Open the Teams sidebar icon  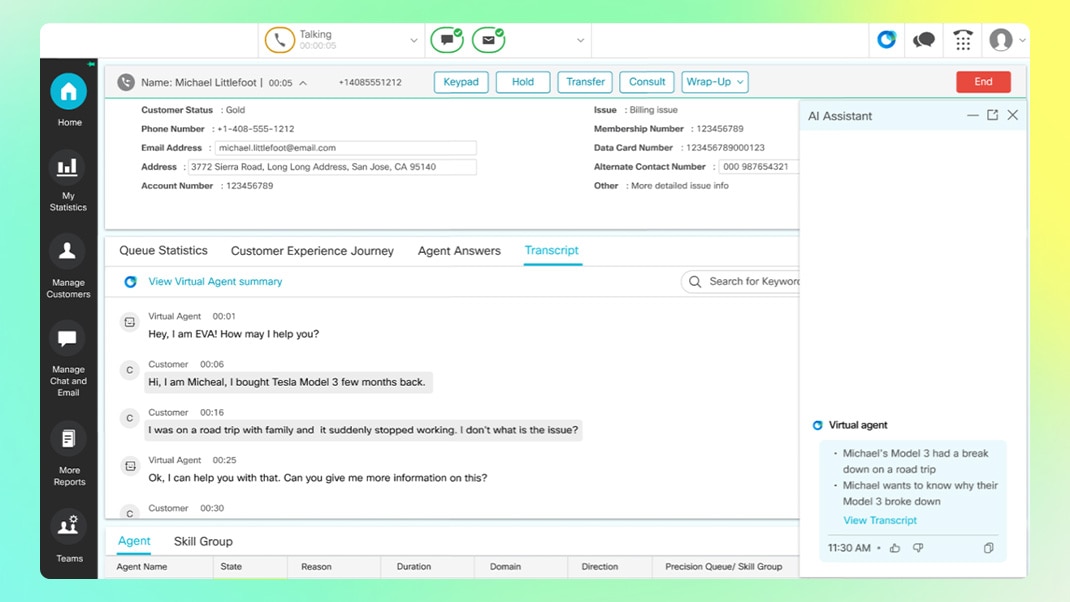(68, 526)
